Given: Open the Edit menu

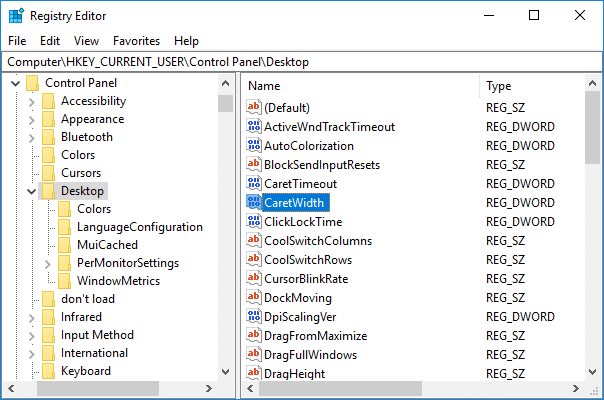Looking at the screenshot, I should point(50,41).
